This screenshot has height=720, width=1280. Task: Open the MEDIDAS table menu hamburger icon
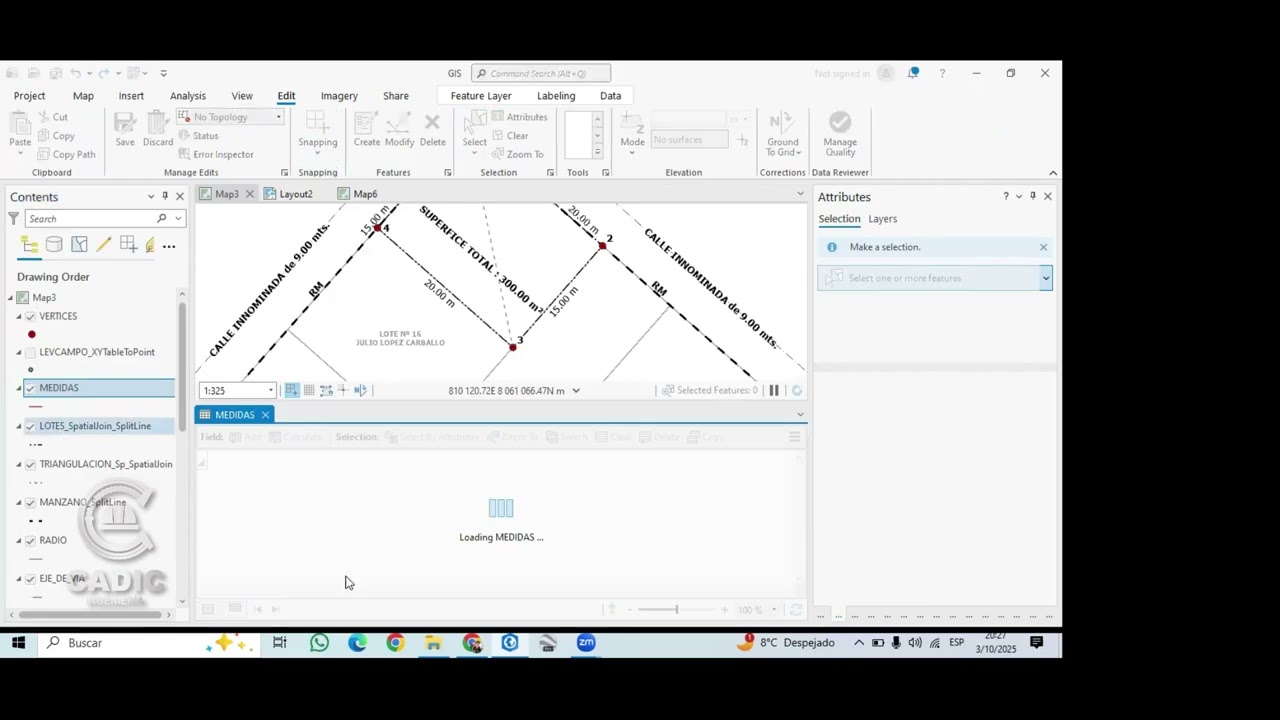tap(795, 437)
